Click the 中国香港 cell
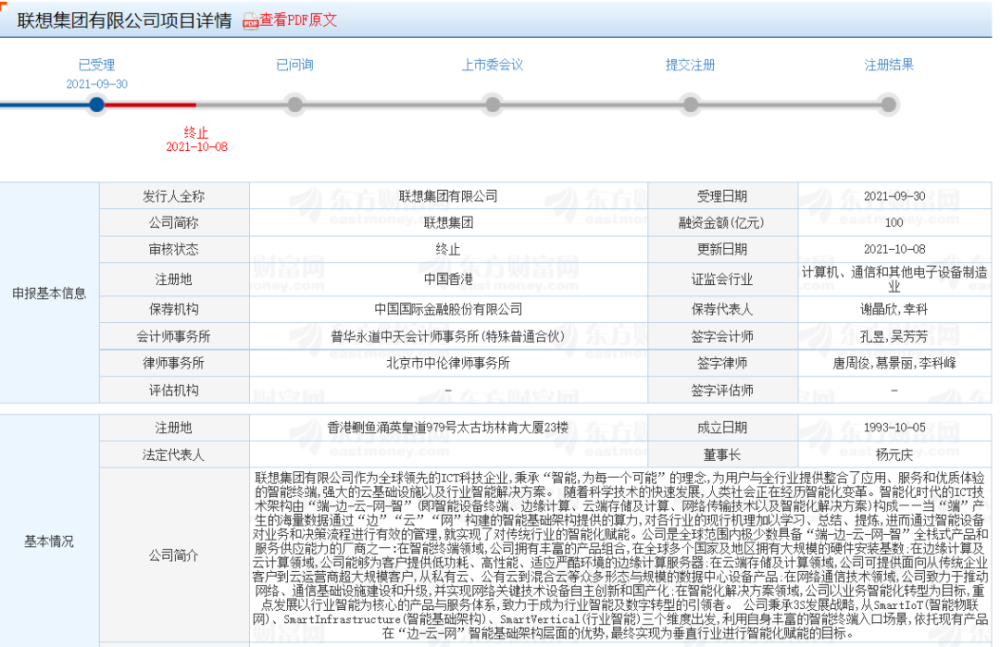The width and height of the screenshot is (1000, 647). (x=448, y=279)
